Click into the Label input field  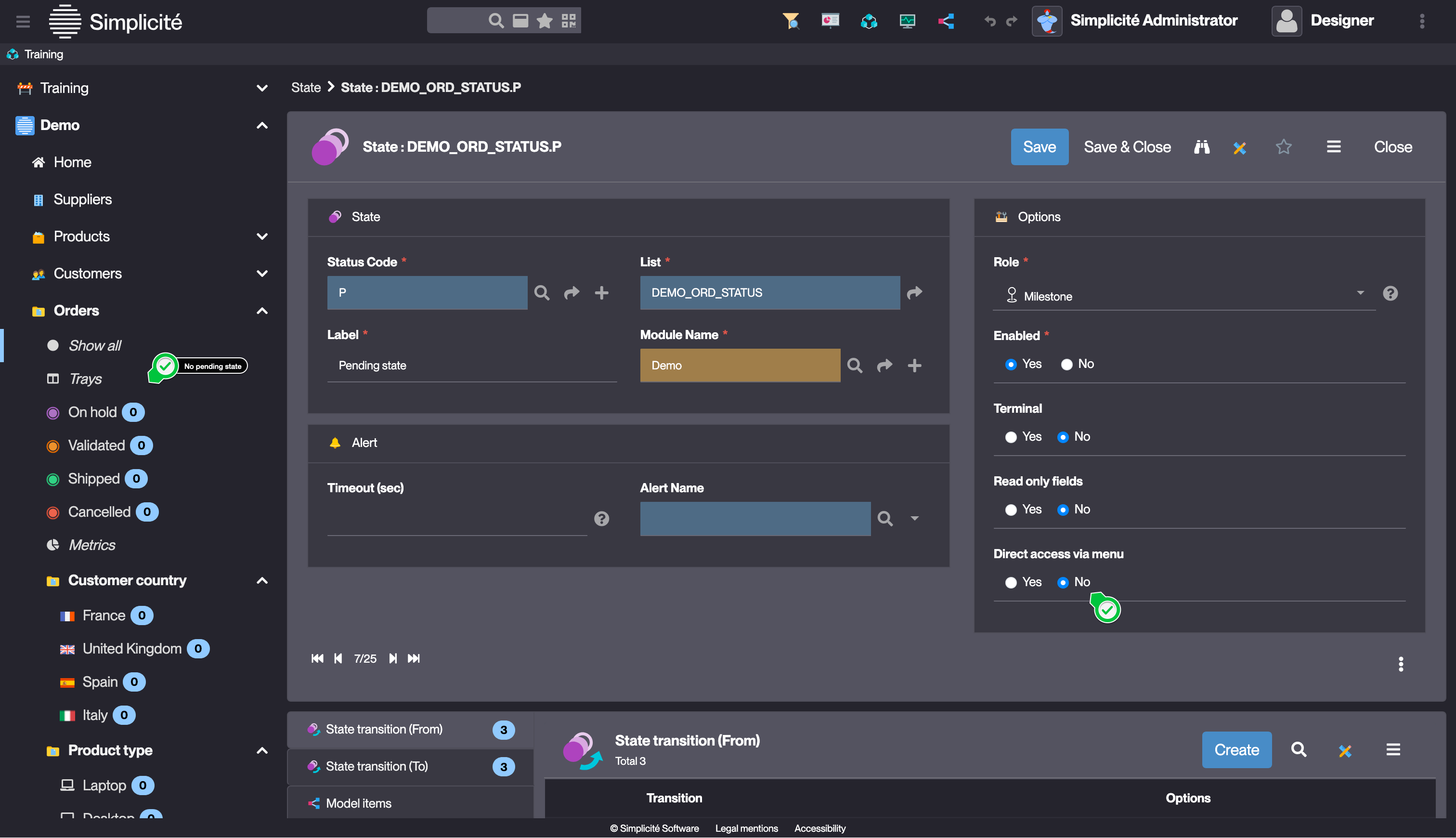click(472, 366)
